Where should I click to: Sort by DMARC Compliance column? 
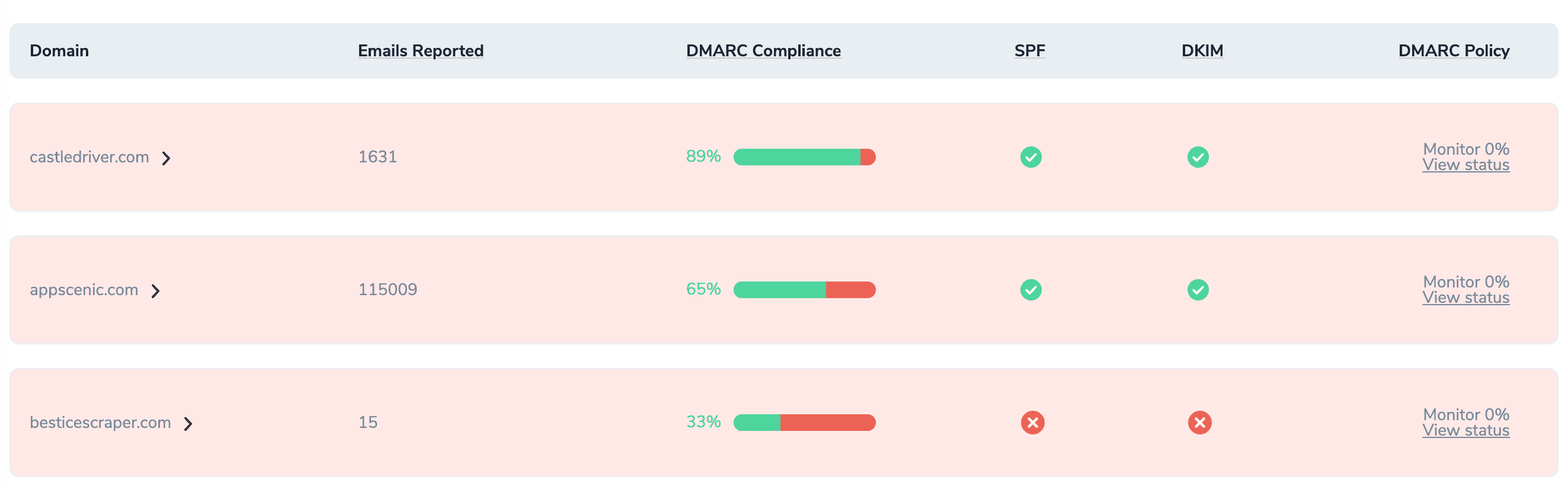click(x=763, y=50)
